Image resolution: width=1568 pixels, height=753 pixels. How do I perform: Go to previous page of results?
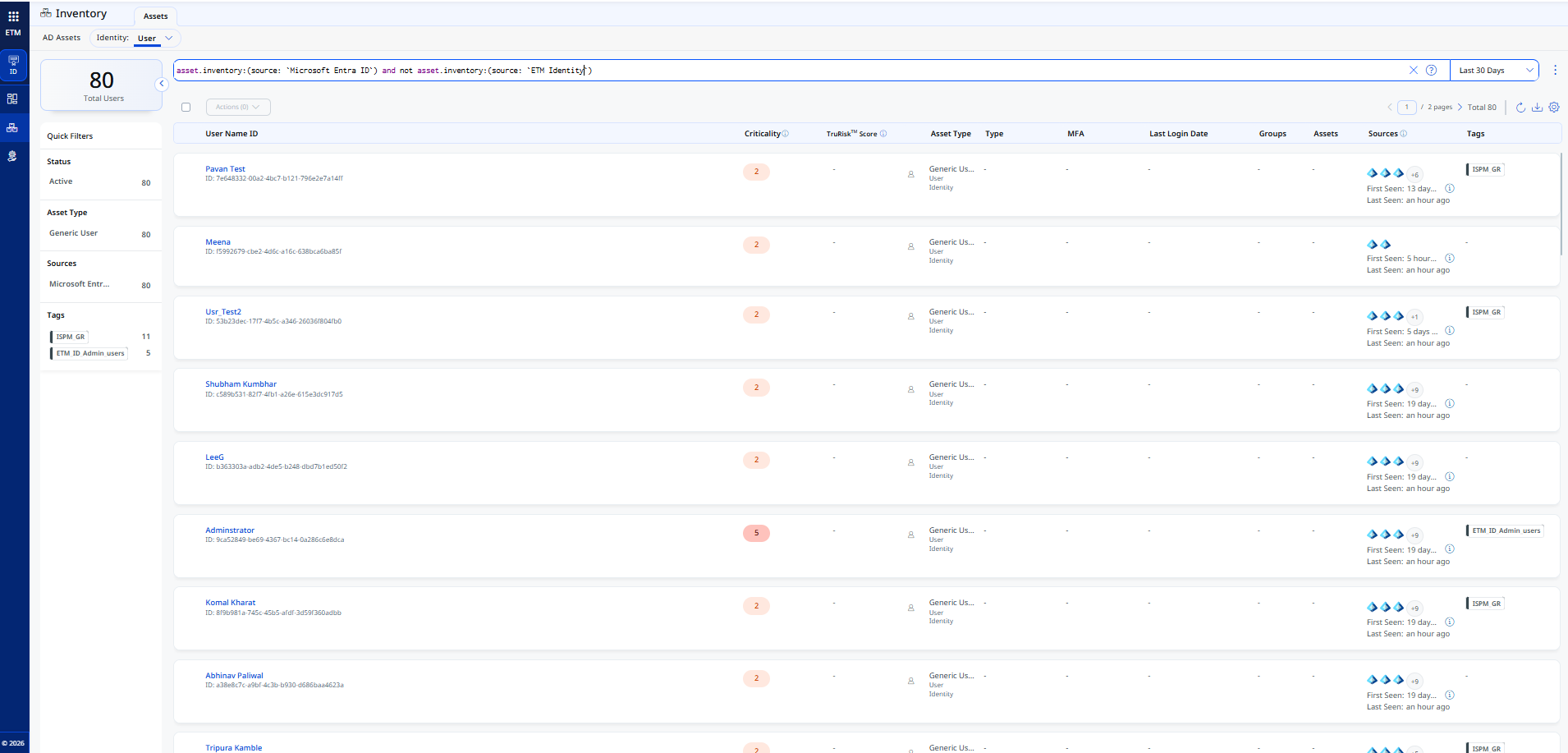pyautogui.click(x=1390, y=107)
